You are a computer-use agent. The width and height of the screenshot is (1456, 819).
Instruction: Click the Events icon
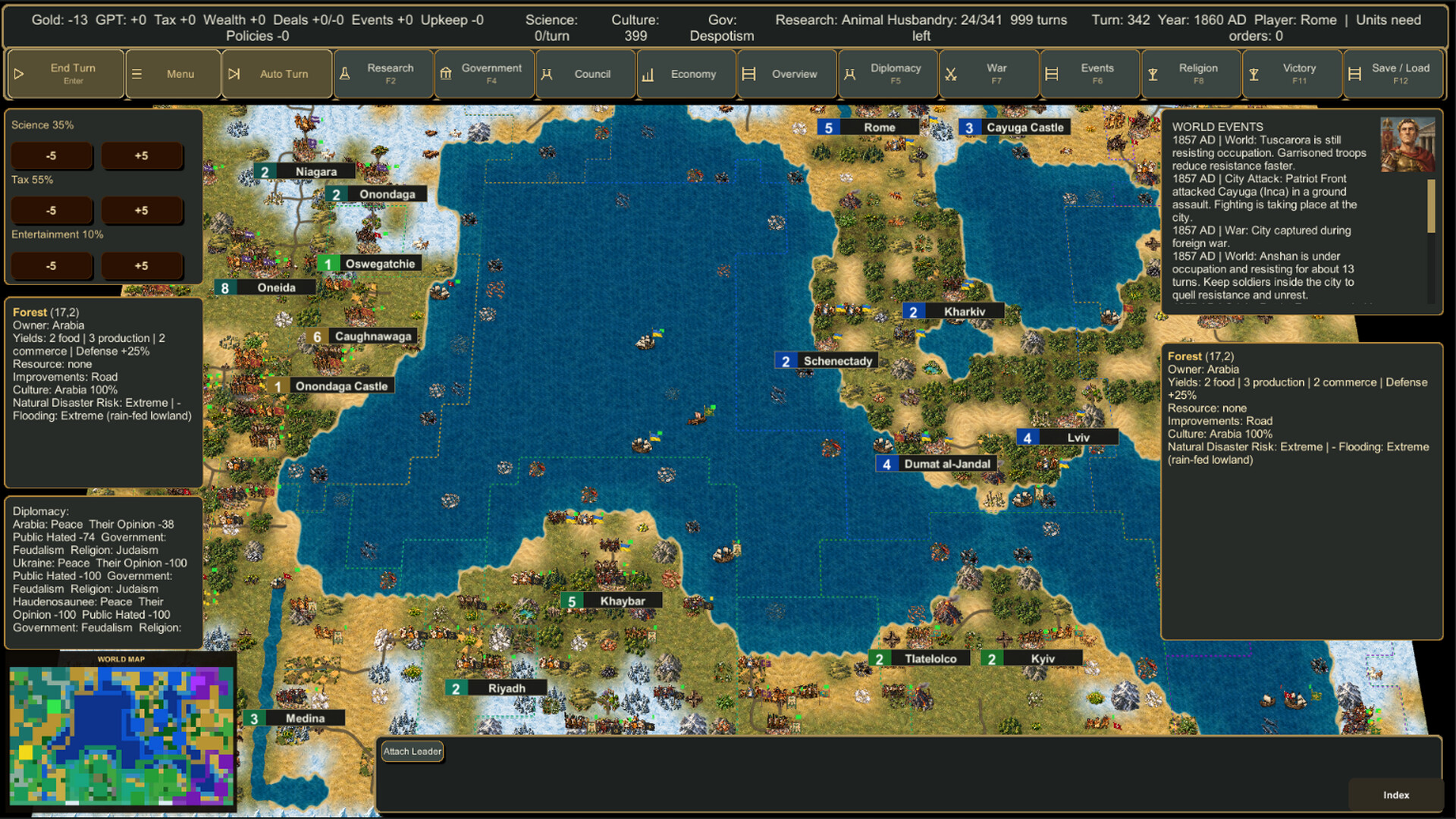pyautogui.click(x=1052, y=74)
